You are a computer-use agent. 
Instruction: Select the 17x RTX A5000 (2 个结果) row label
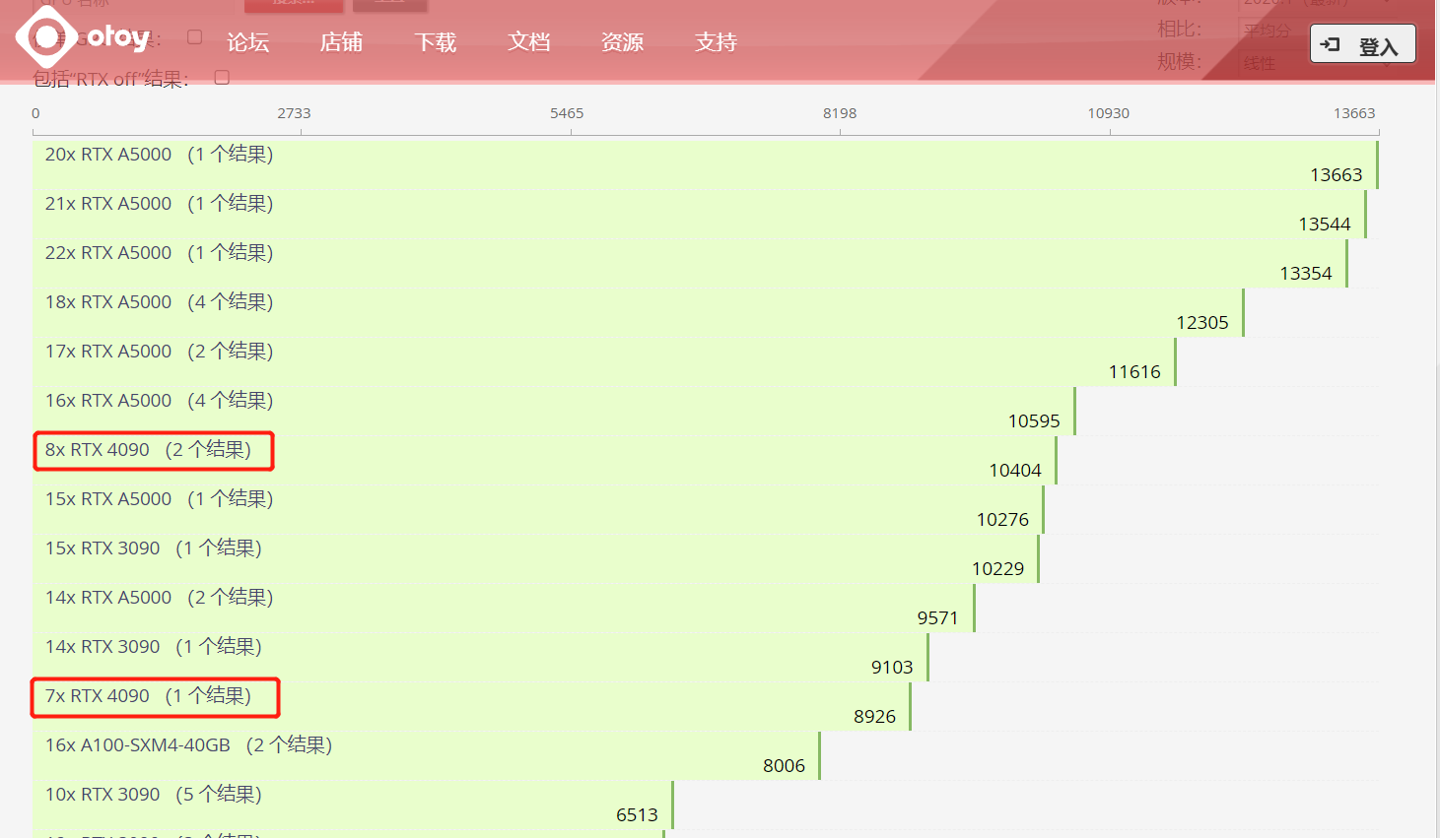coord(159,351)
